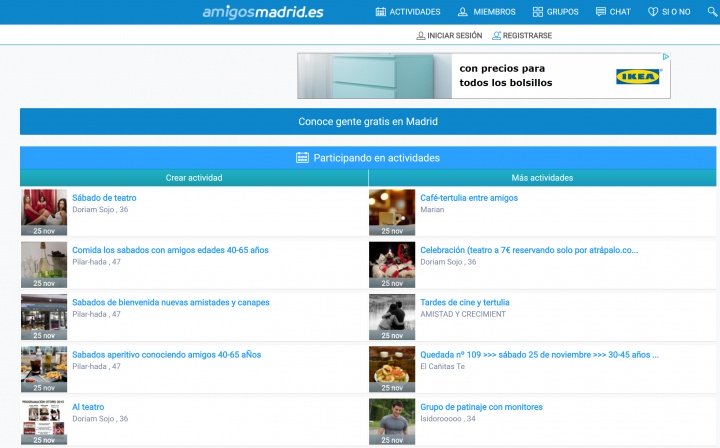This screenshot has height=448, width=720.
Task: Click El Cañitas Te author text
Action: (x=443, y=367)
